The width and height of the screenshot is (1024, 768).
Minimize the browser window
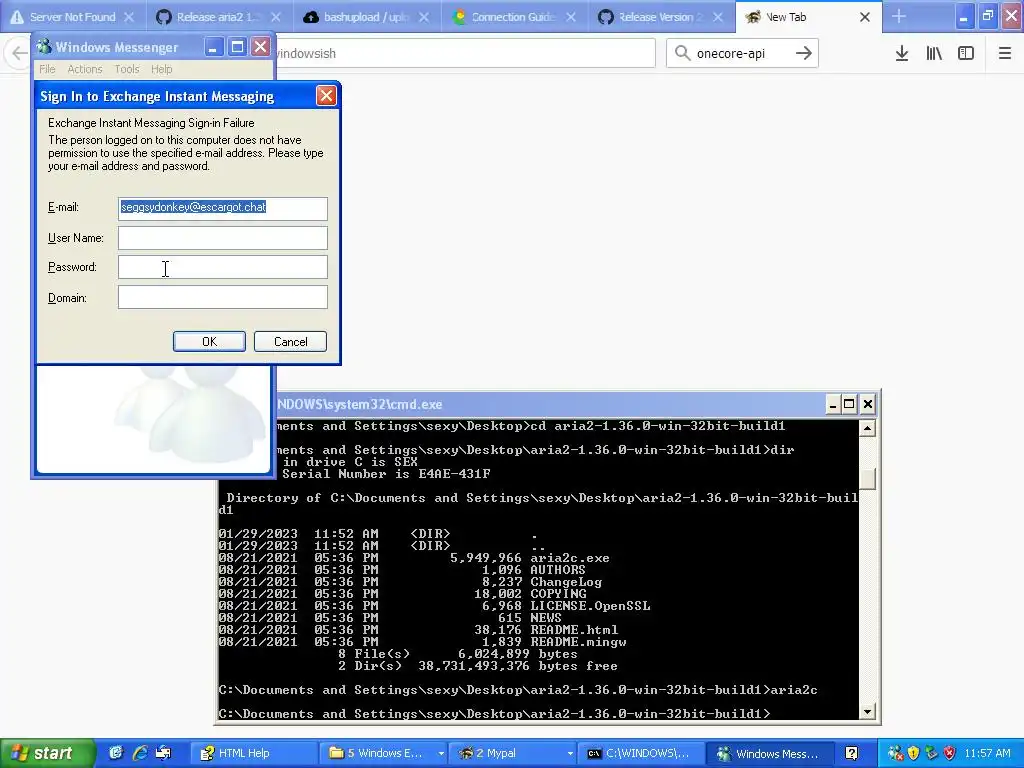(x=964, y=16)
